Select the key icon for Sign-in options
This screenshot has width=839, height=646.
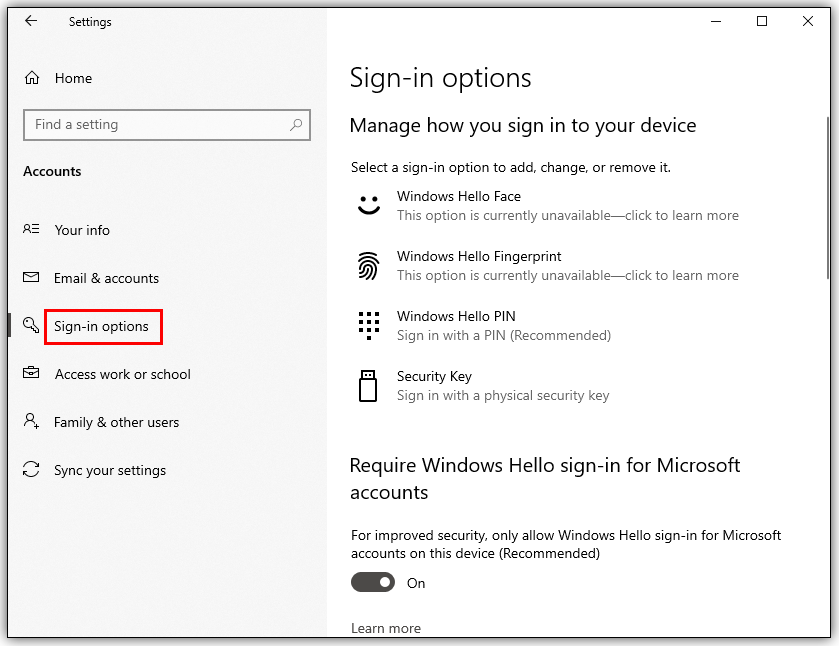[31, 325]
